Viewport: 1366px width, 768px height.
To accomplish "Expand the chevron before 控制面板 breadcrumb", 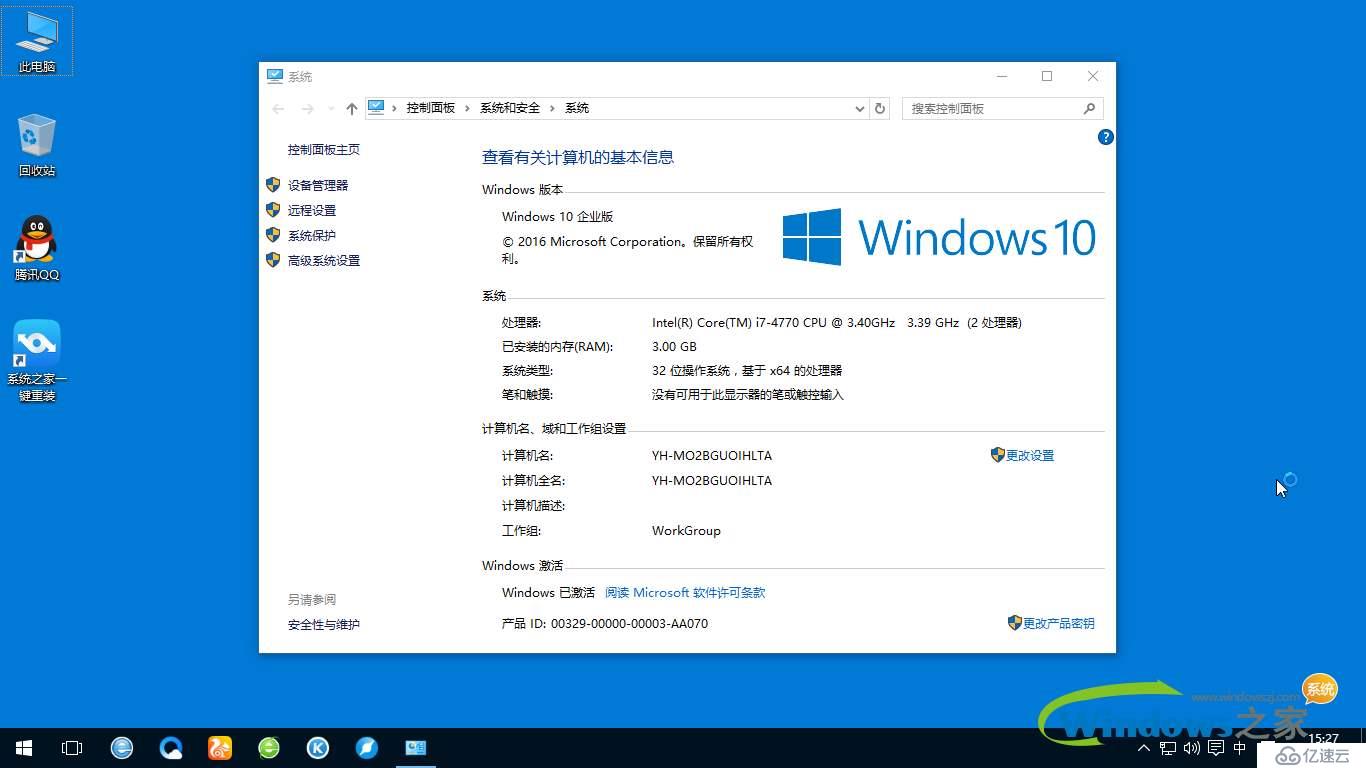I will 395,108.
